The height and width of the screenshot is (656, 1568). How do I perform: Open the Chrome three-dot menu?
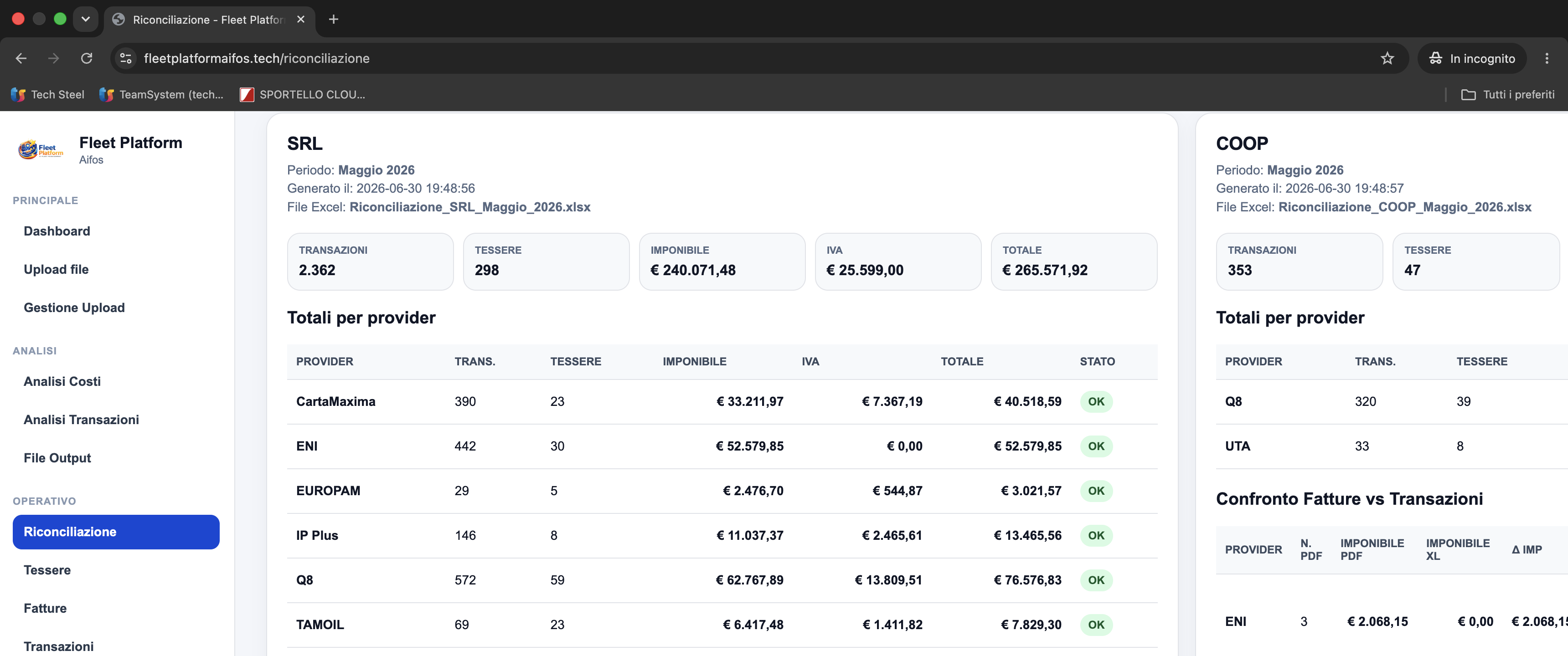click(x=1547, y=58)
